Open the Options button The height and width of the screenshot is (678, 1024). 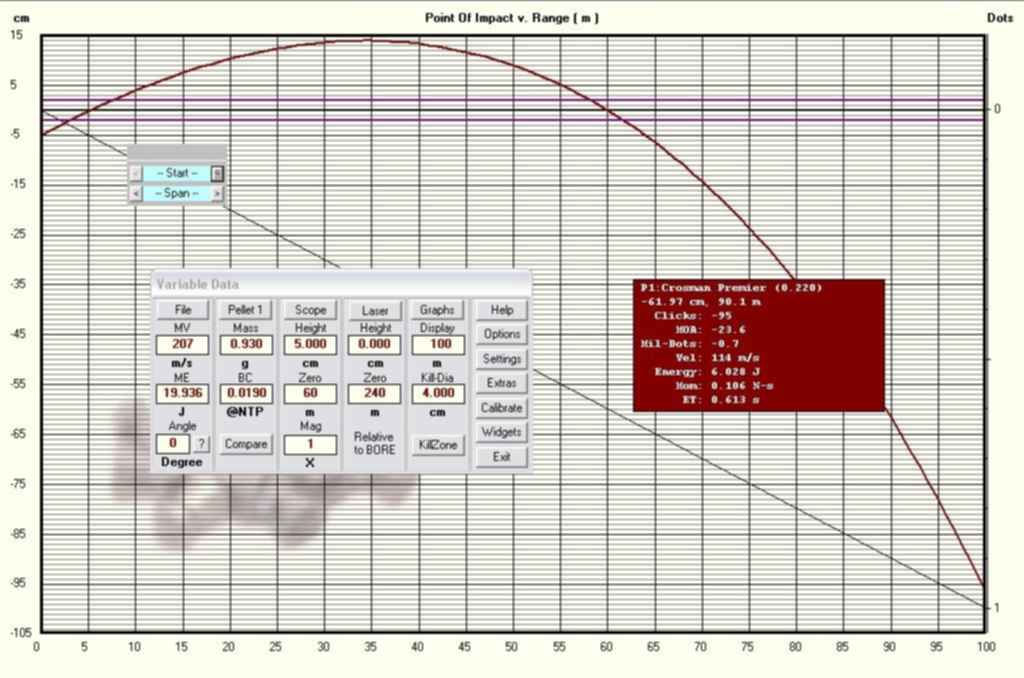coord(501,334)
